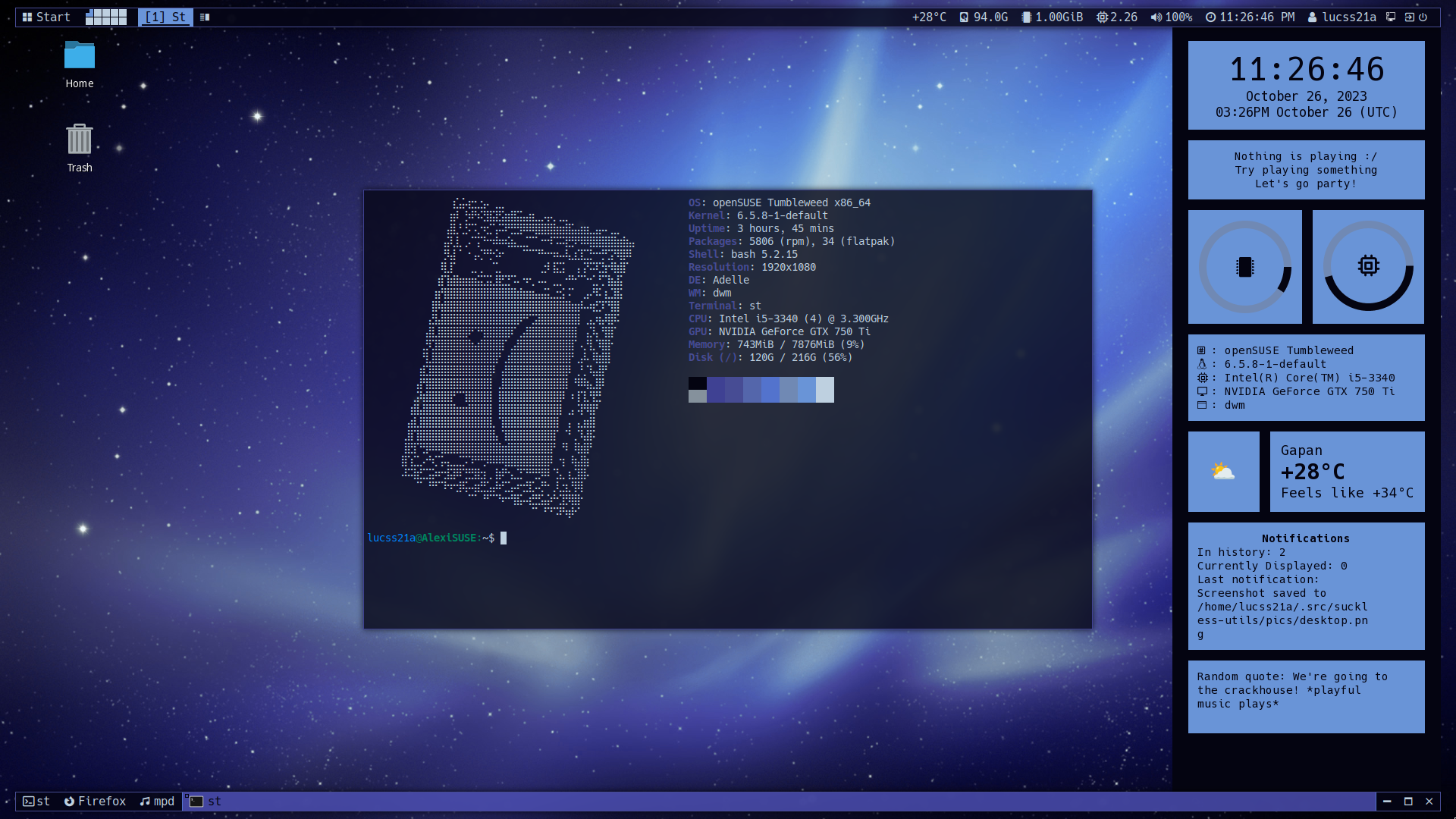Click the Nothing is playing music widget
The height and width of the screenshot is (819, 1456).
(1306, 170)
